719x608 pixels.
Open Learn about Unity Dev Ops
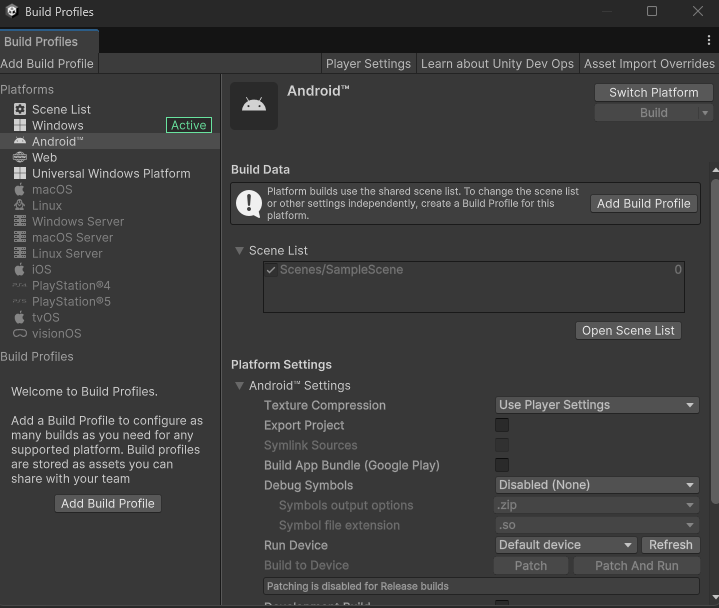coord(497,64)
